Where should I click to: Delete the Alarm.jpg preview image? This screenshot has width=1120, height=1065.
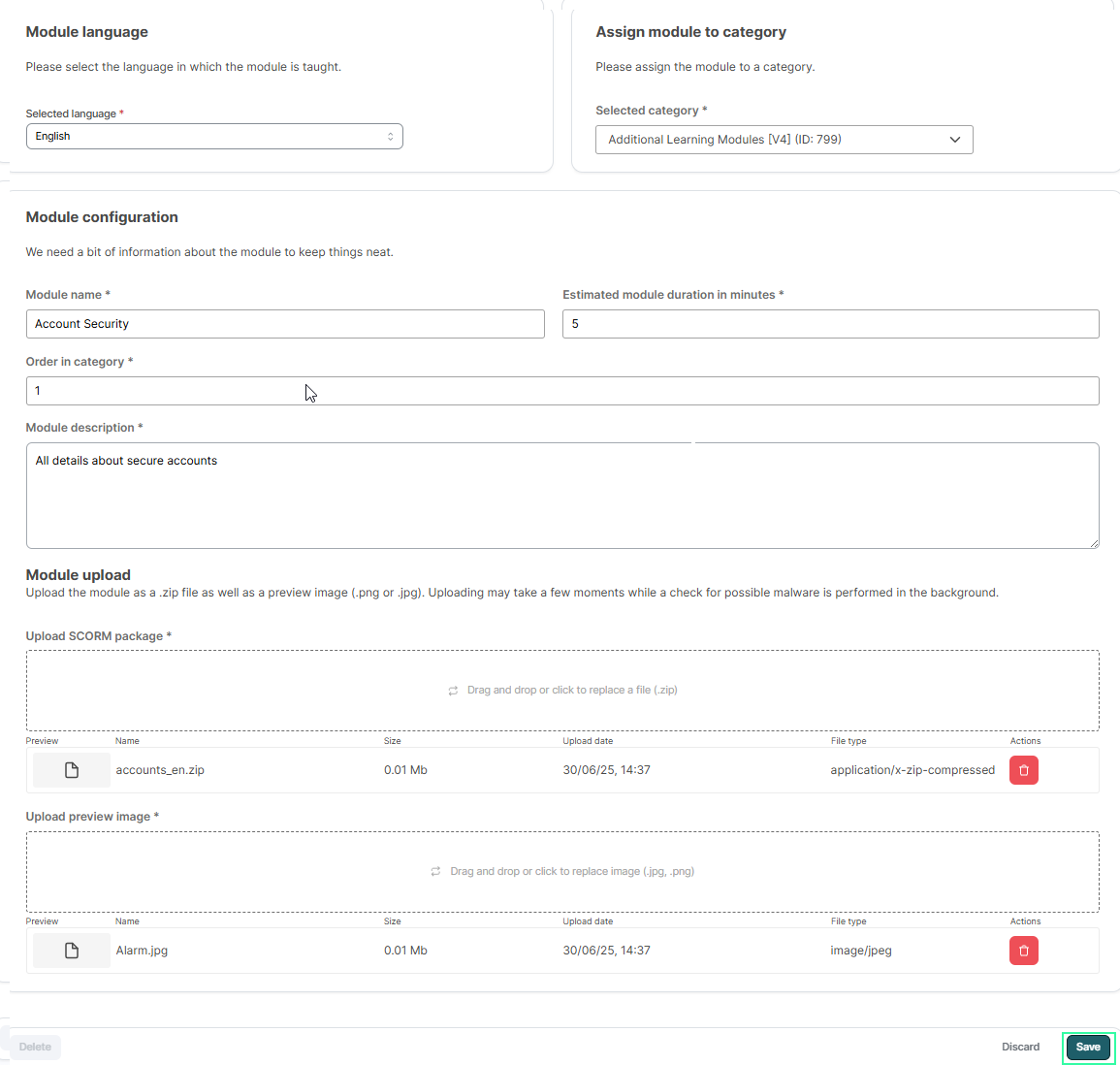coord(1023,951)
